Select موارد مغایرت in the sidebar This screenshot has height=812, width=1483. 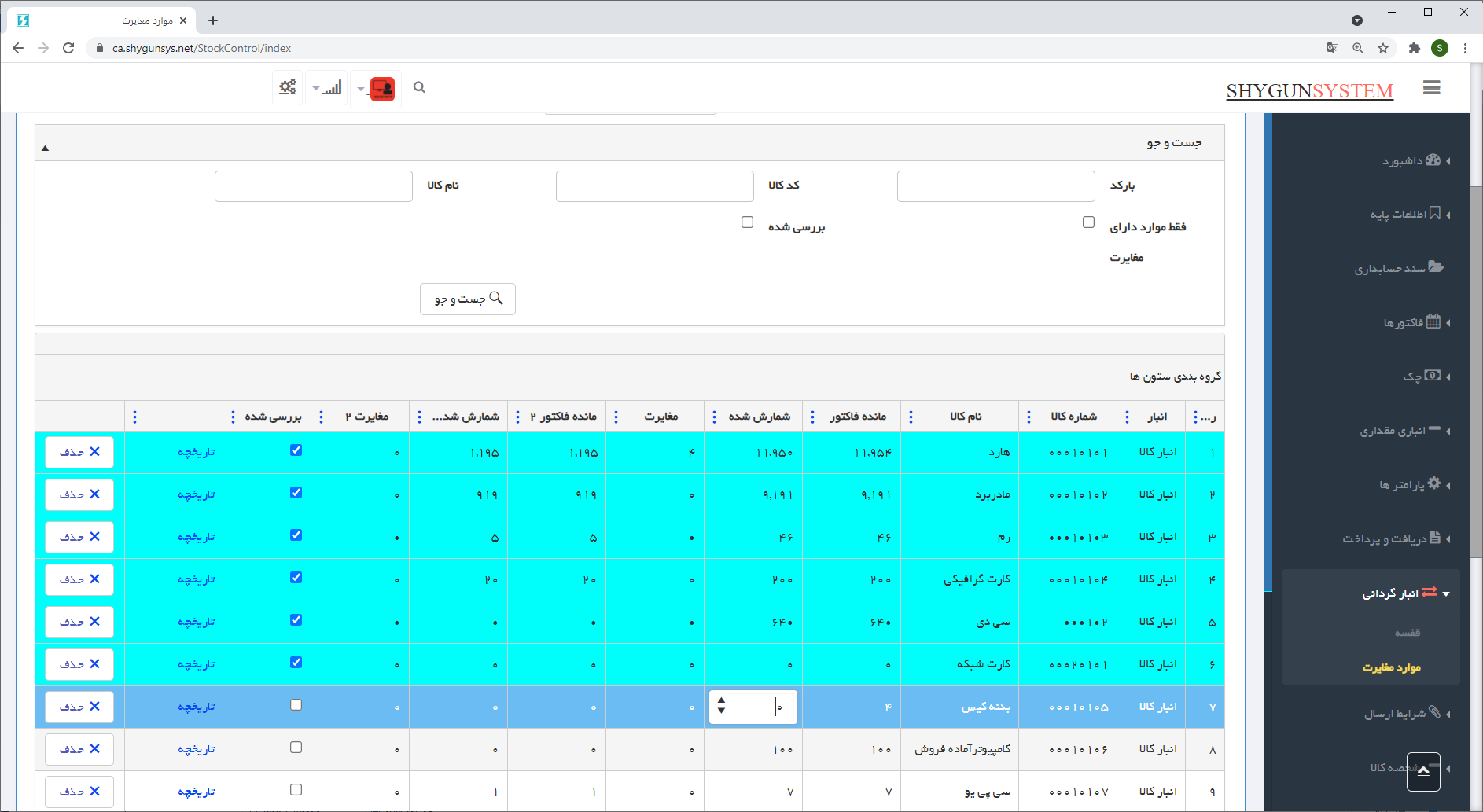(x=1391, y=667)
